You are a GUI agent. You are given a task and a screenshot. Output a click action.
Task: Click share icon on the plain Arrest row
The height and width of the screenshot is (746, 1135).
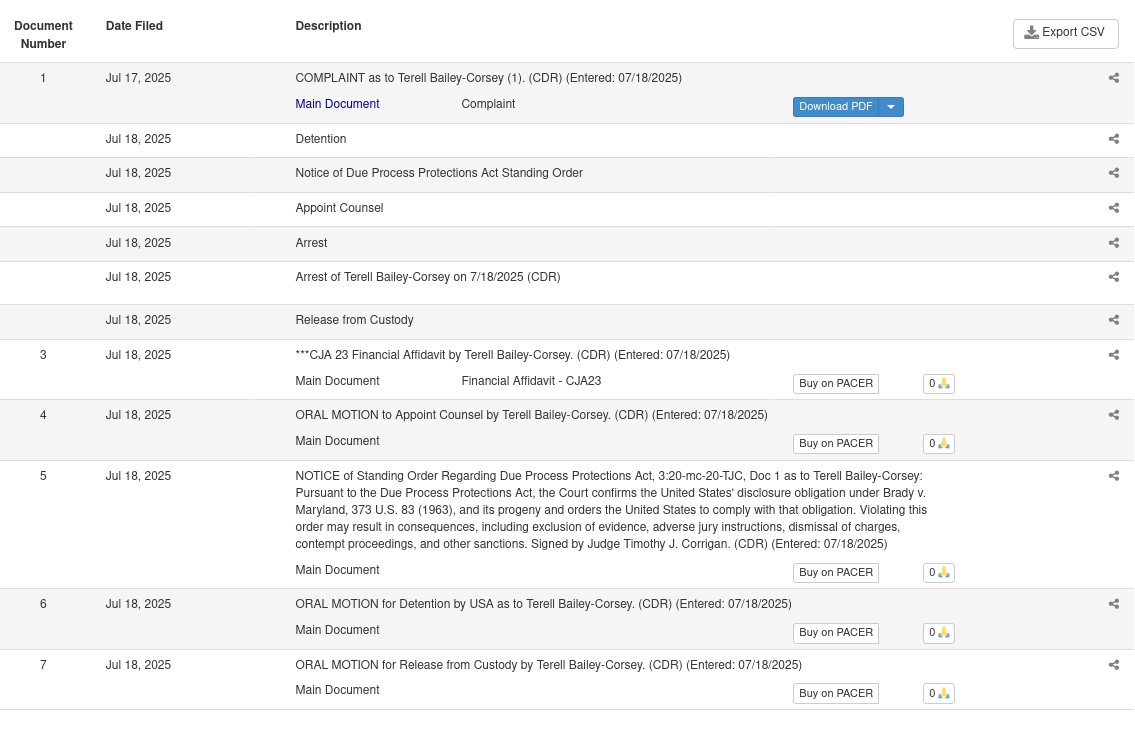pyautogui.click(x=1113, y=243)
